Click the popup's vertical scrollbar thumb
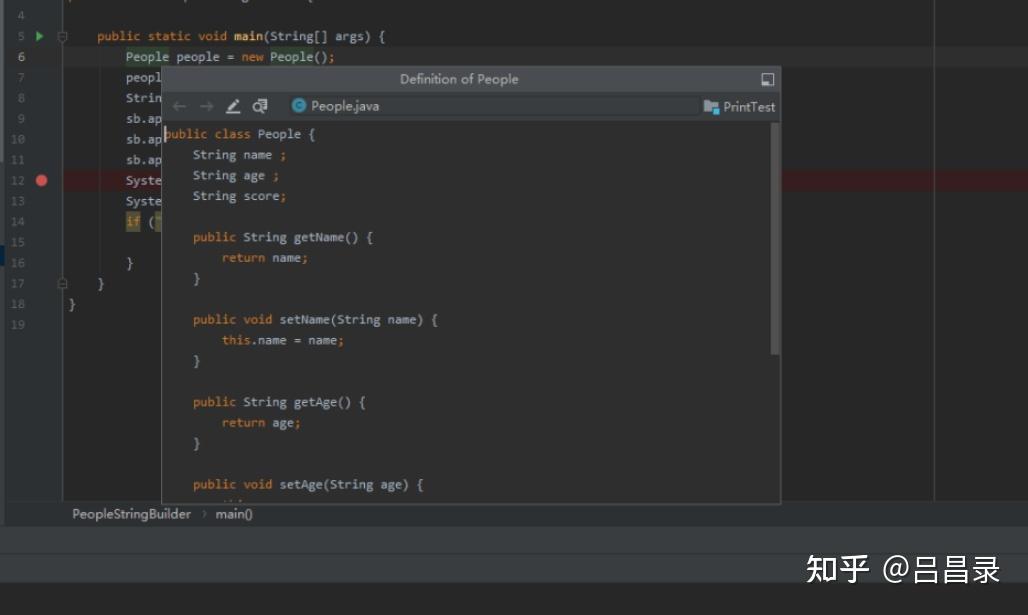The width and height of the screenshot is (1028, 615). (x=775, y=240)
